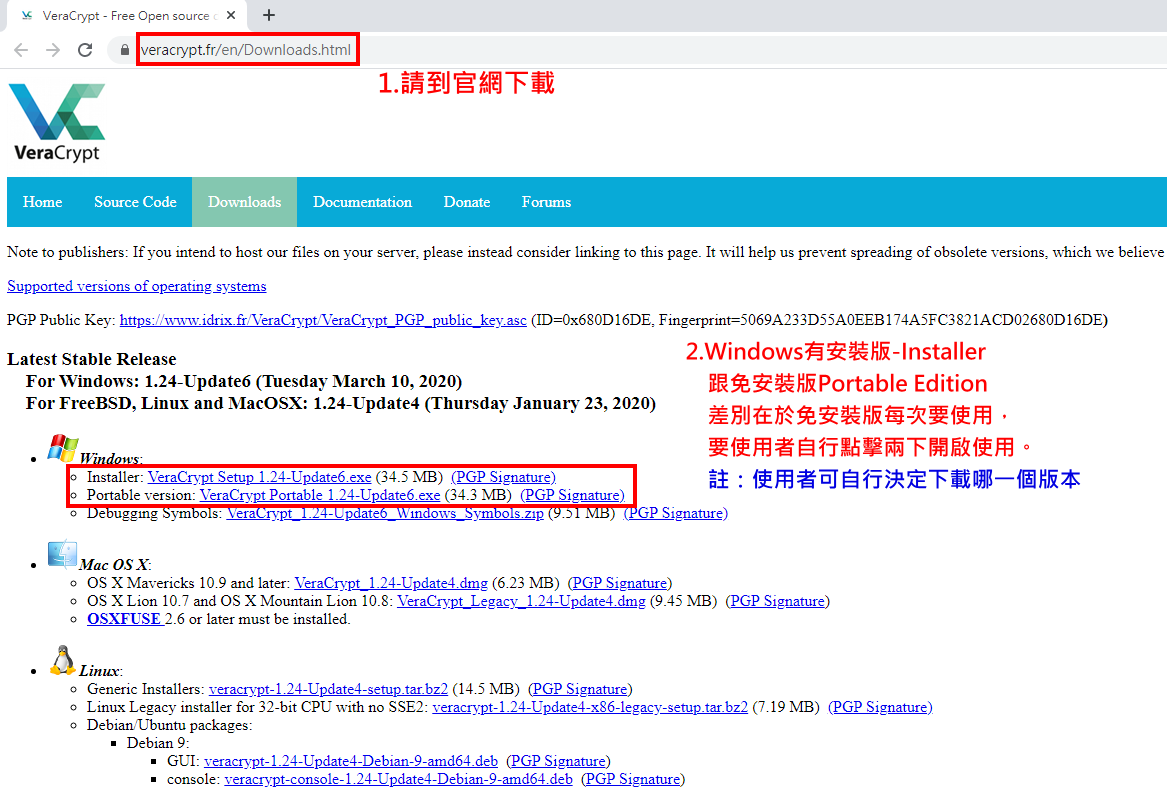Download veracrypt-console Debian 9 amd64 deb

[398, 779]
